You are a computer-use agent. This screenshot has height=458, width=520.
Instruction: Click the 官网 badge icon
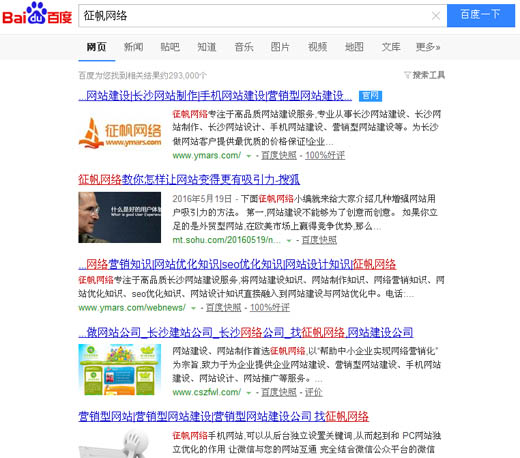[x=370, y=96]
